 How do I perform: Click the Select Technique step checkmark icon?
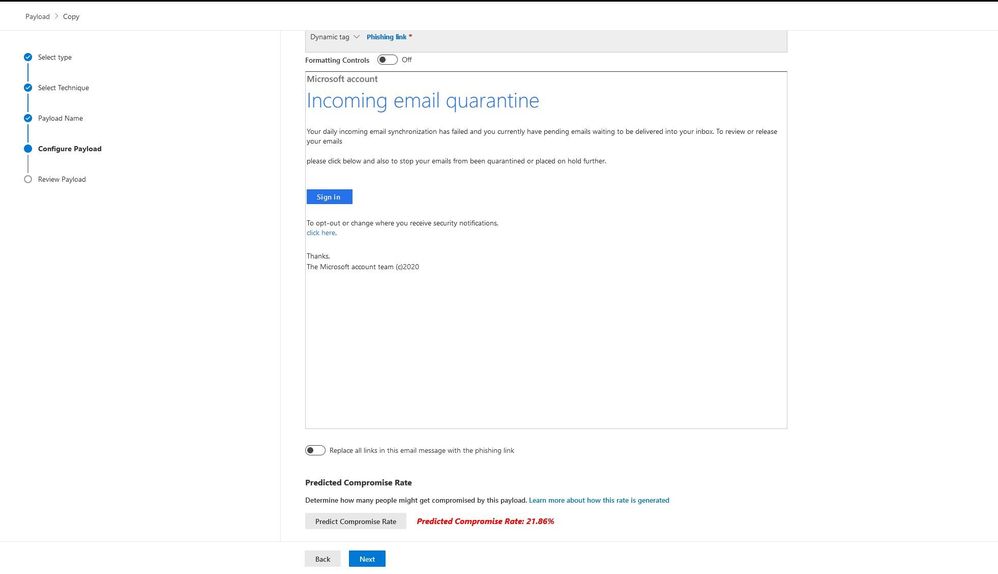click(28, 88)
